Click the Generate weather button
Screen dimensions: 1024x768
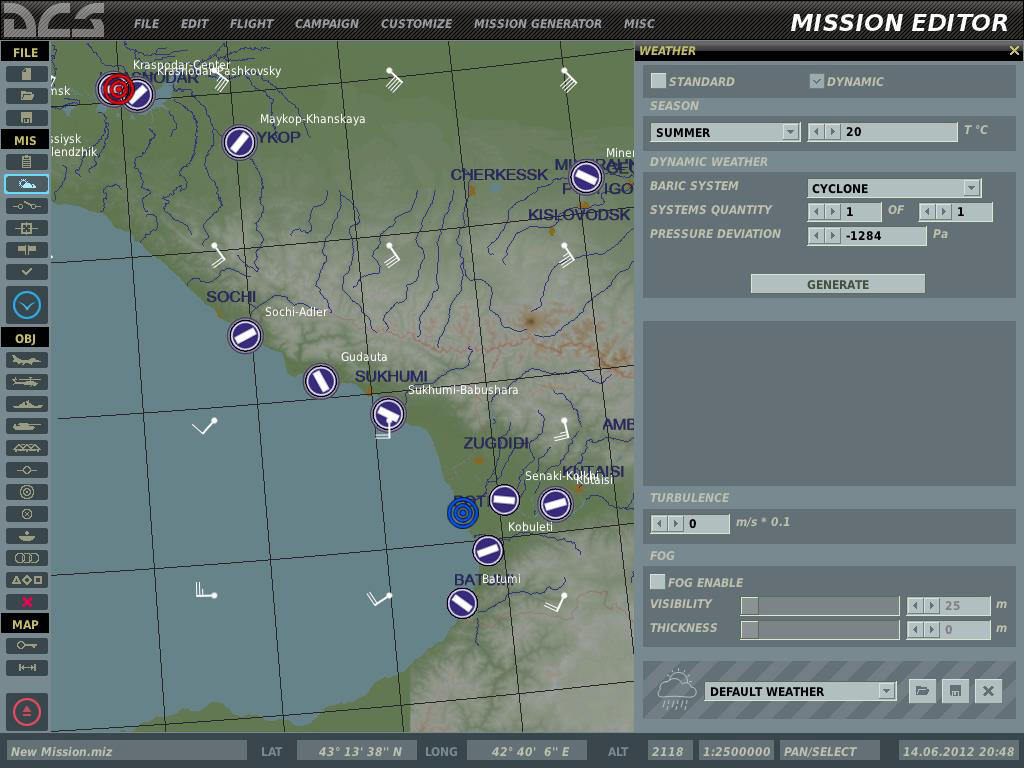[x=838, y=284]
